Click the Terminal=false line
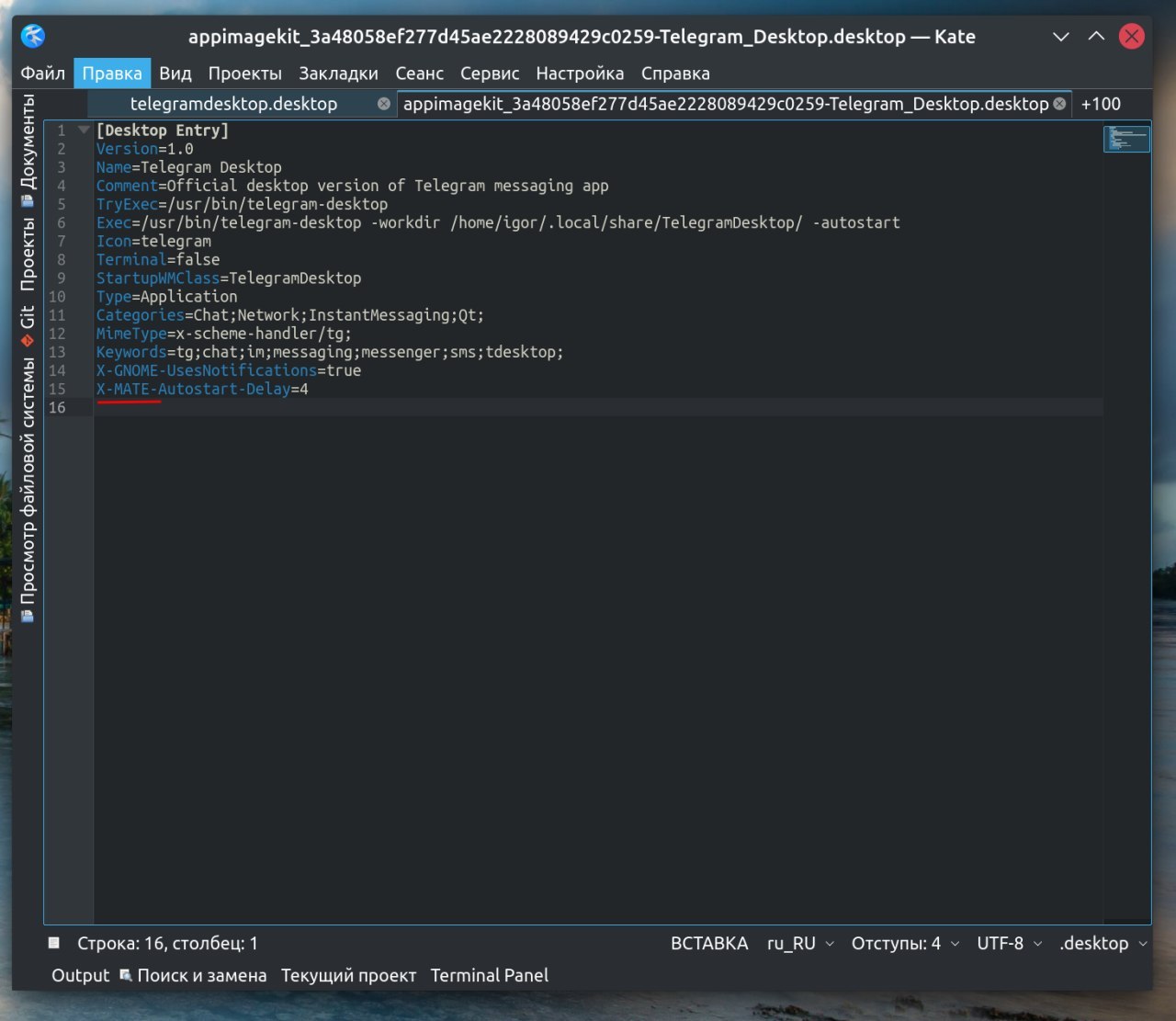 pos(158,259)
